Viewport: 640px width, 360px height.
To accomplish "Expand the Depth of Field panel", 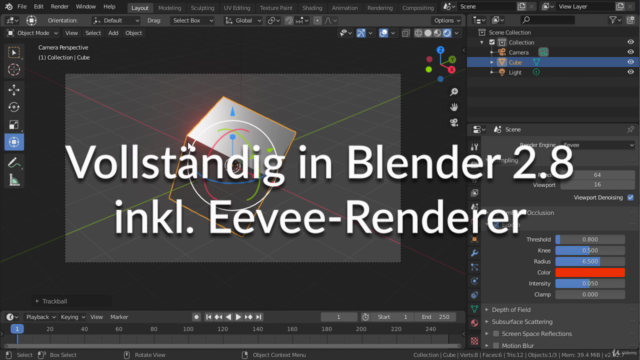I will coord(511,310).
